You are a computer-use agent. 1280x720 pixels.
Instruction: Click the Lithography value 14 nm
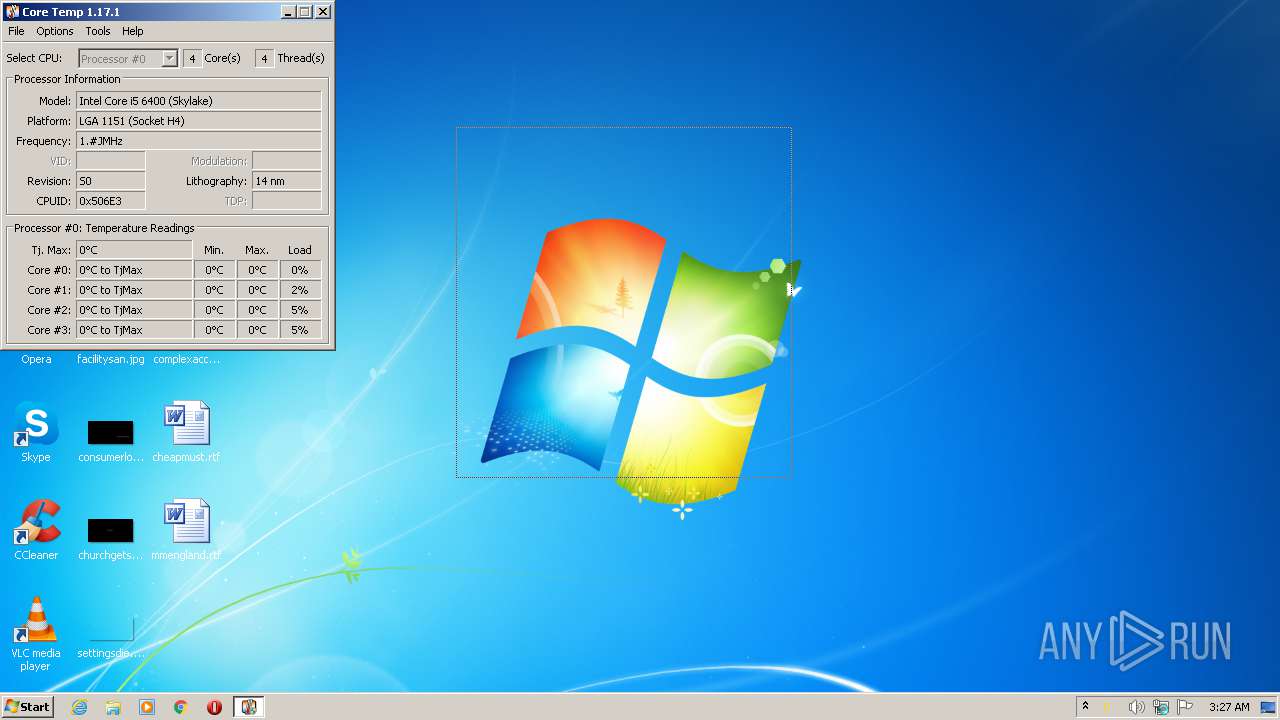(x=287, y=181)
